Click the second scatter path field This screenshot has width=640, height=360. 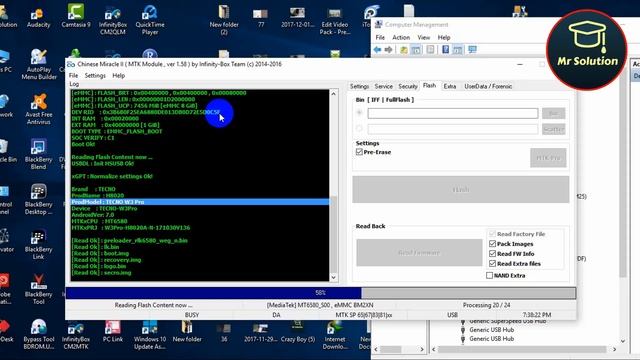(453, 129)
